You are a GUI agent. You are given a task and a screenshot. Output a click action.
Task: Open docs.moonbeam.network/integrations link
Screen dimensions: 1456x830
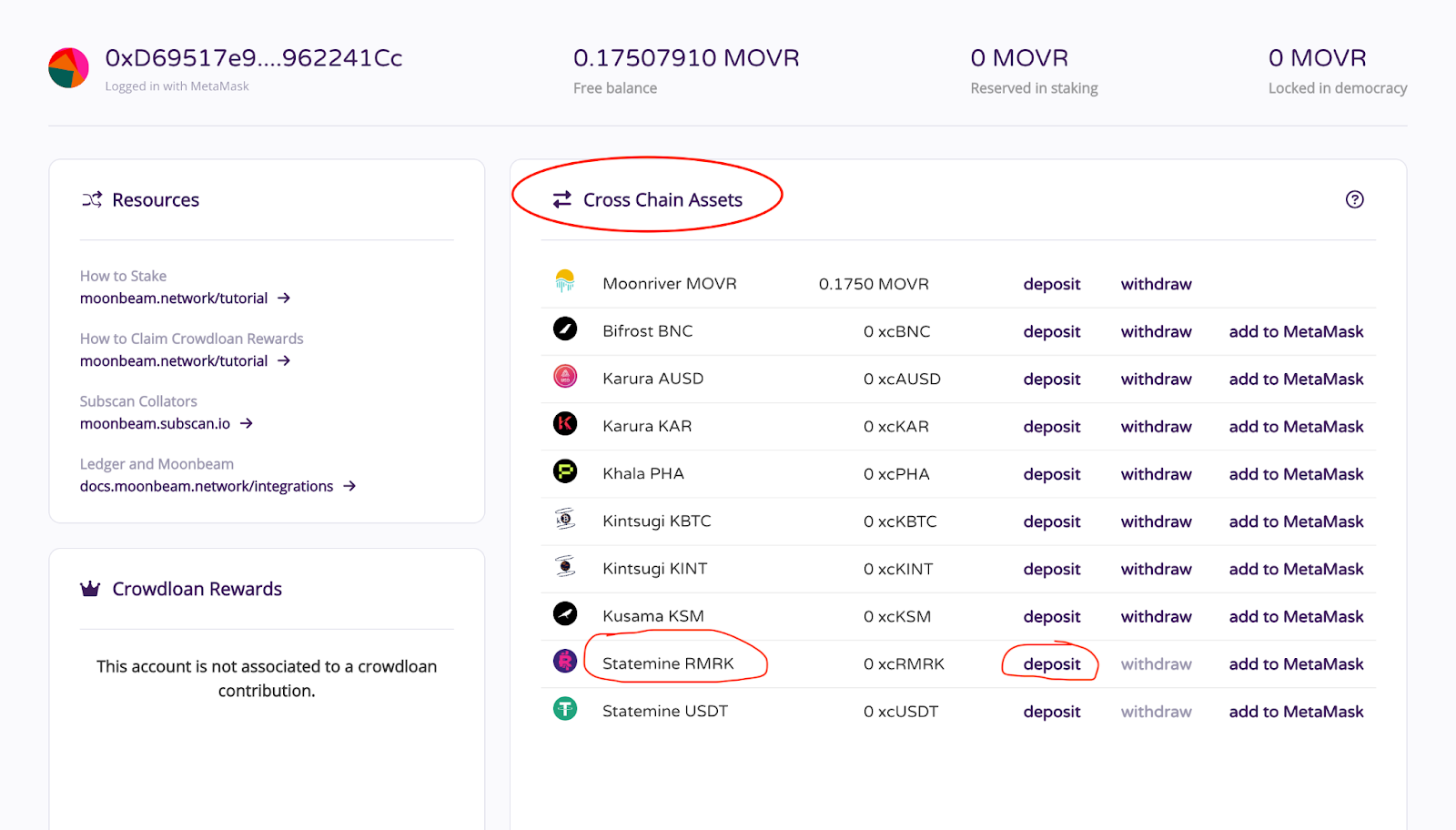(207, 487)
